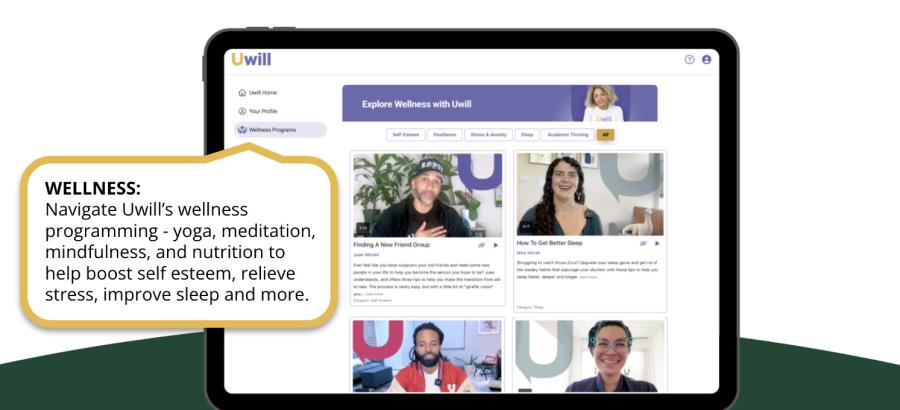Image resolution: width=900 pixels, height=410 pixels.
Task: Filter videos by Stress & Anxiety
Action: (x=488, y=134)
